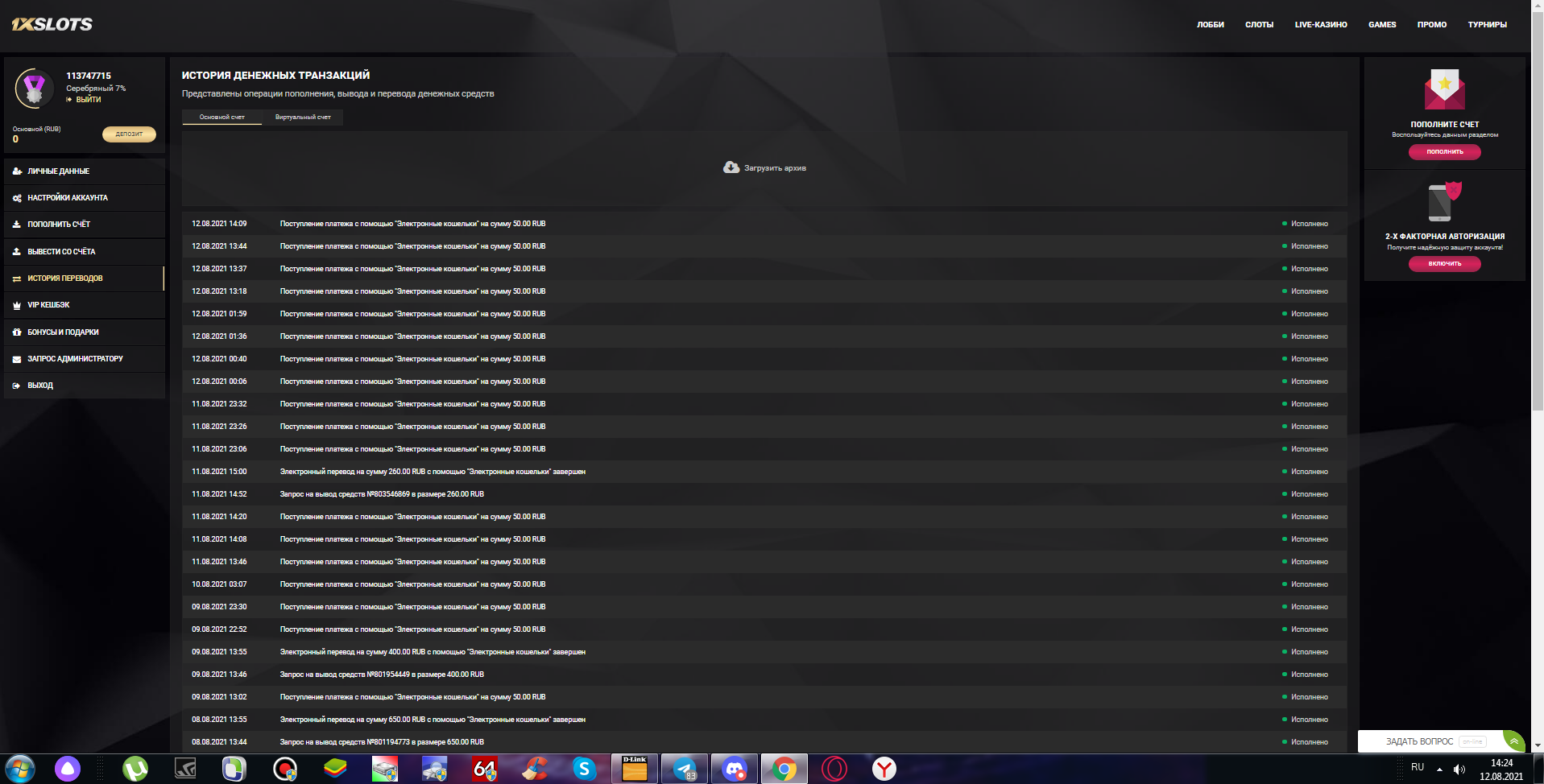1544x784 pixels.
Task: Expand the online chat widget arrow
Action: (x=1513, y=741)
